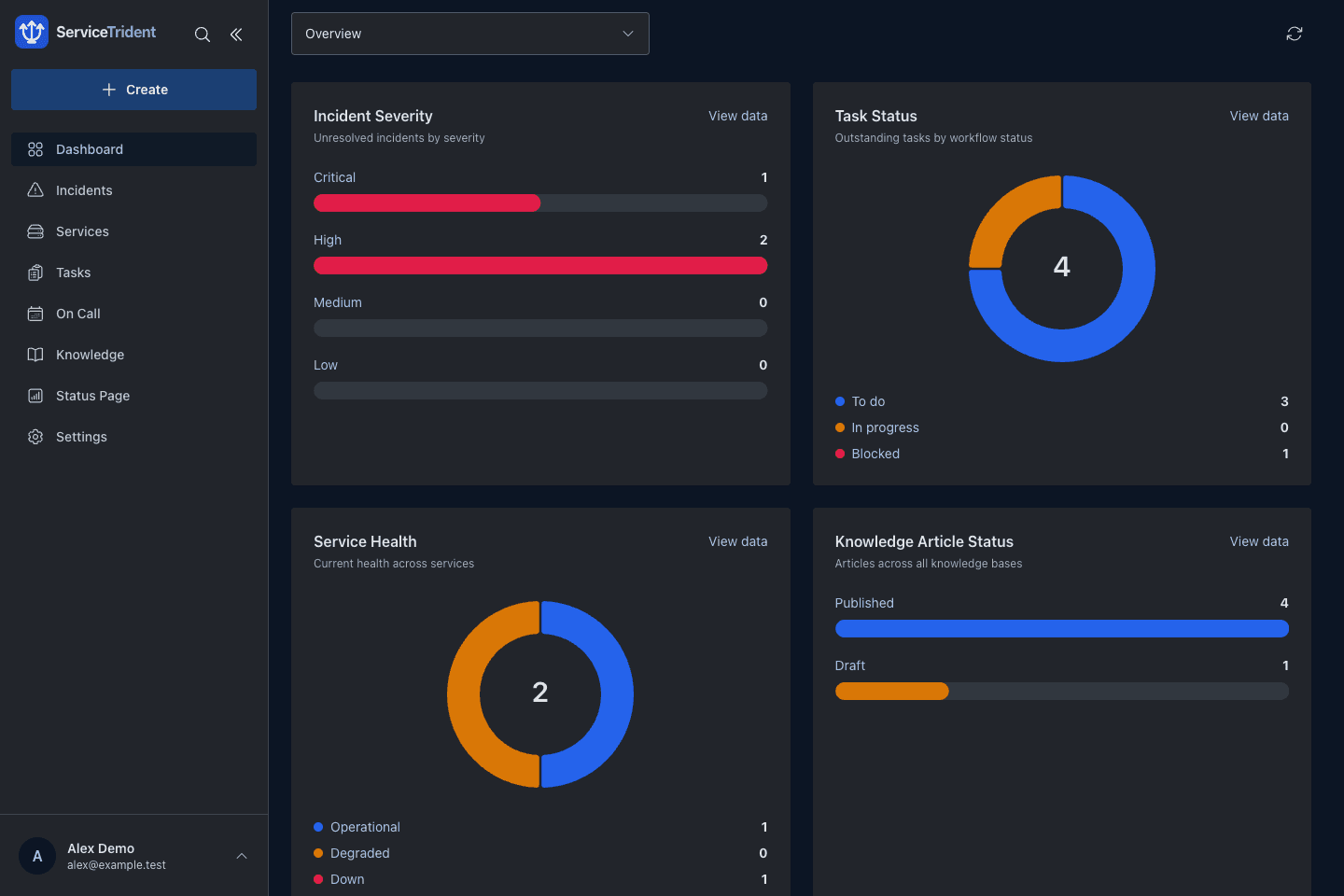Click 'Published' label in knowledge card
Viewport: 1344px width, 896px height.
pyautogui.click(x=864, y=603)
